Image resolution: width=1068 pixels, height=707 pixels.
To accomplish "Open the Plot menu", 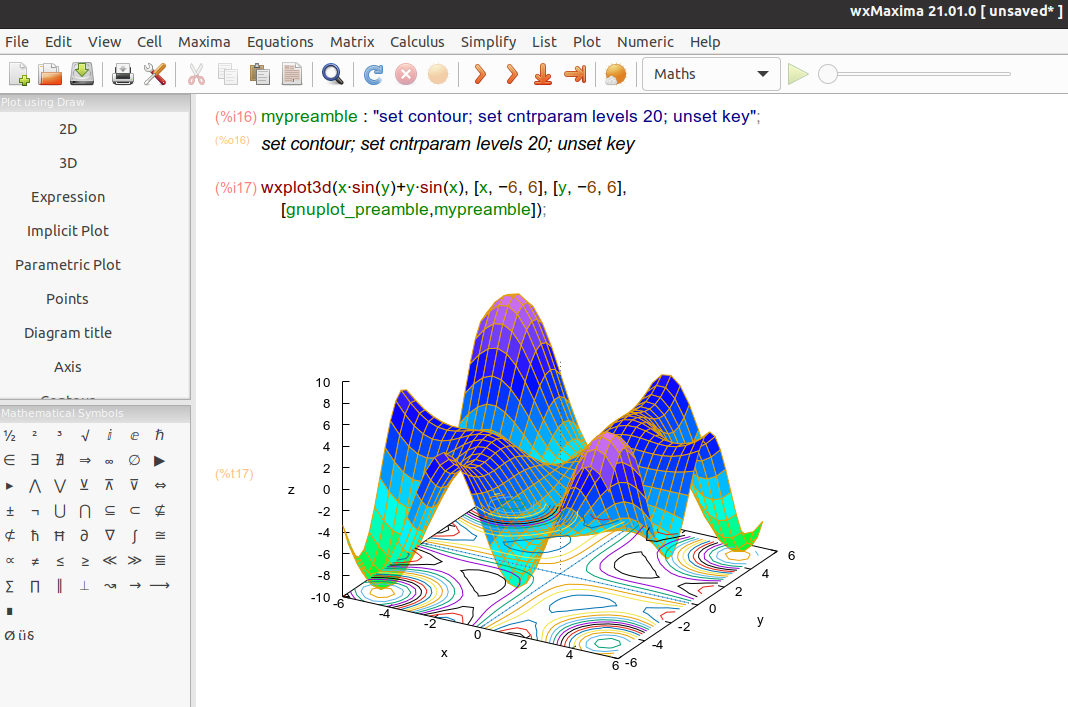I will click(x=586, y=42).
